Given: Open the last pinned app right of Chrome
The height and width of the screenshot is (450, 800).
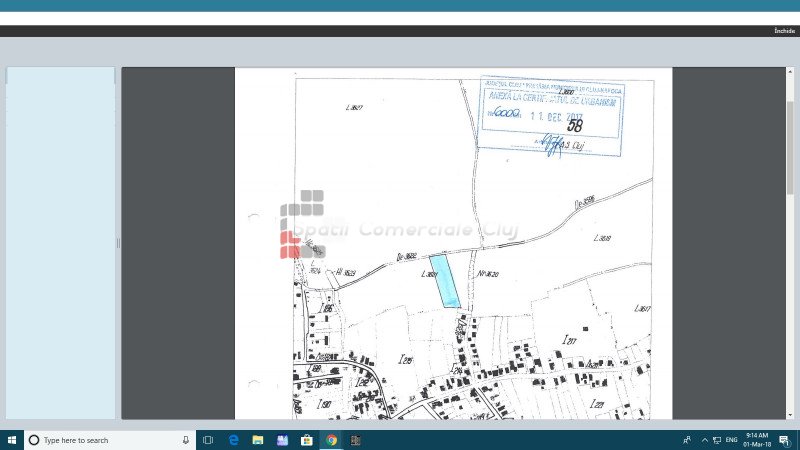Looking at the screenshot, I should pos(355,440).
